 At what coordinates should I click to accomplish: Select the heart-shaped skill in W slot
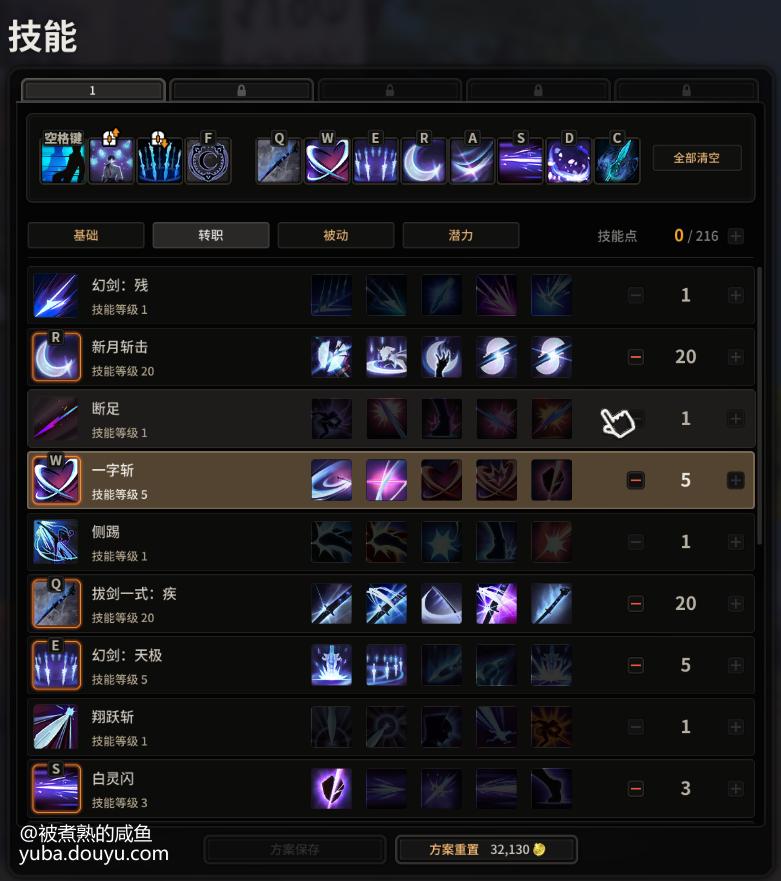327,161
